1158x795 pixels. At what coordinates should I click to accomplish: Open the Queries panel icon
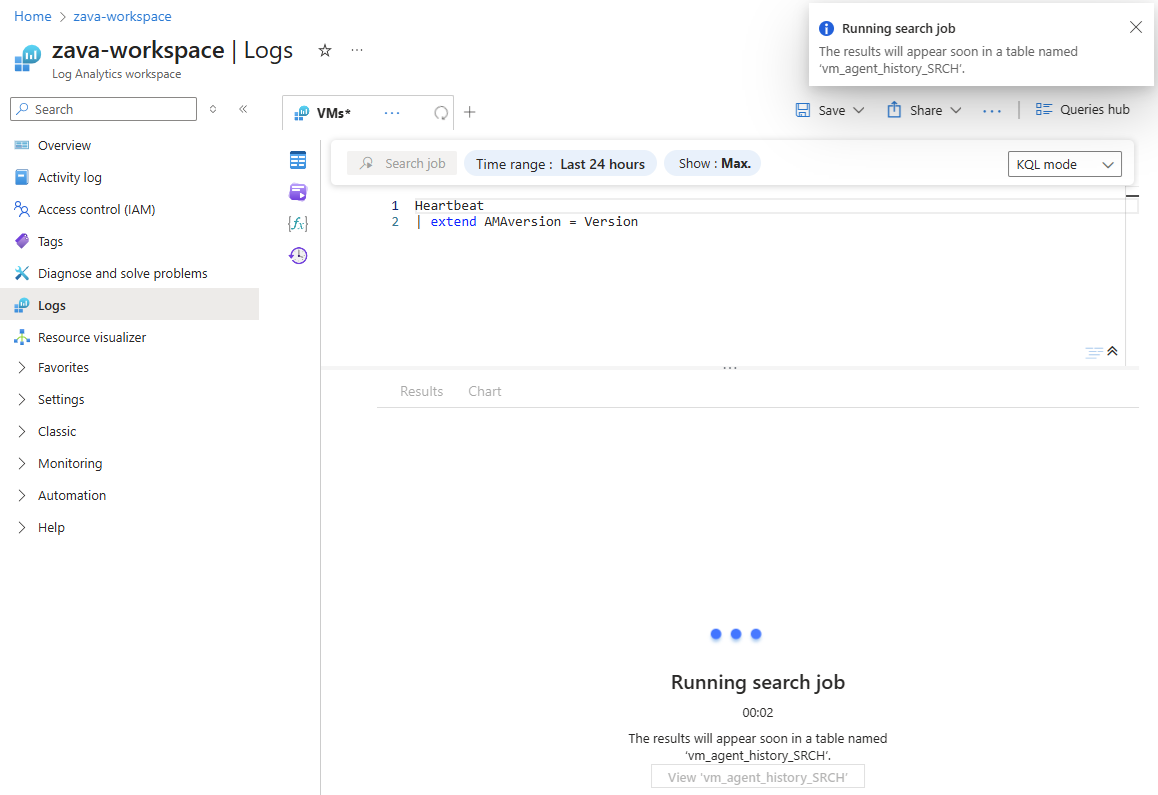[298, 192]
